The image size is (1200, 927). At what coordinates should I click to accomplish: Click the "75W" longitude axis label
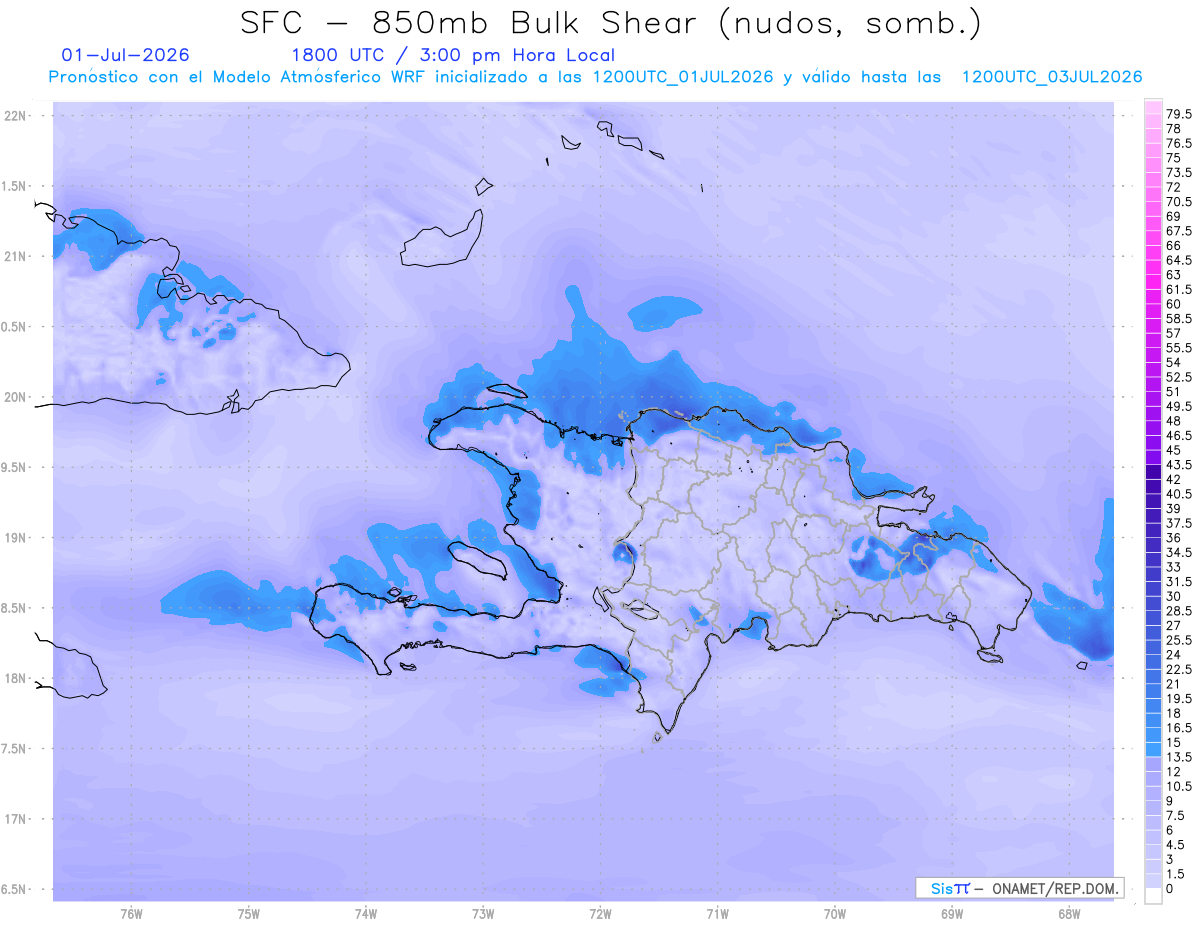tap(249, 914)
